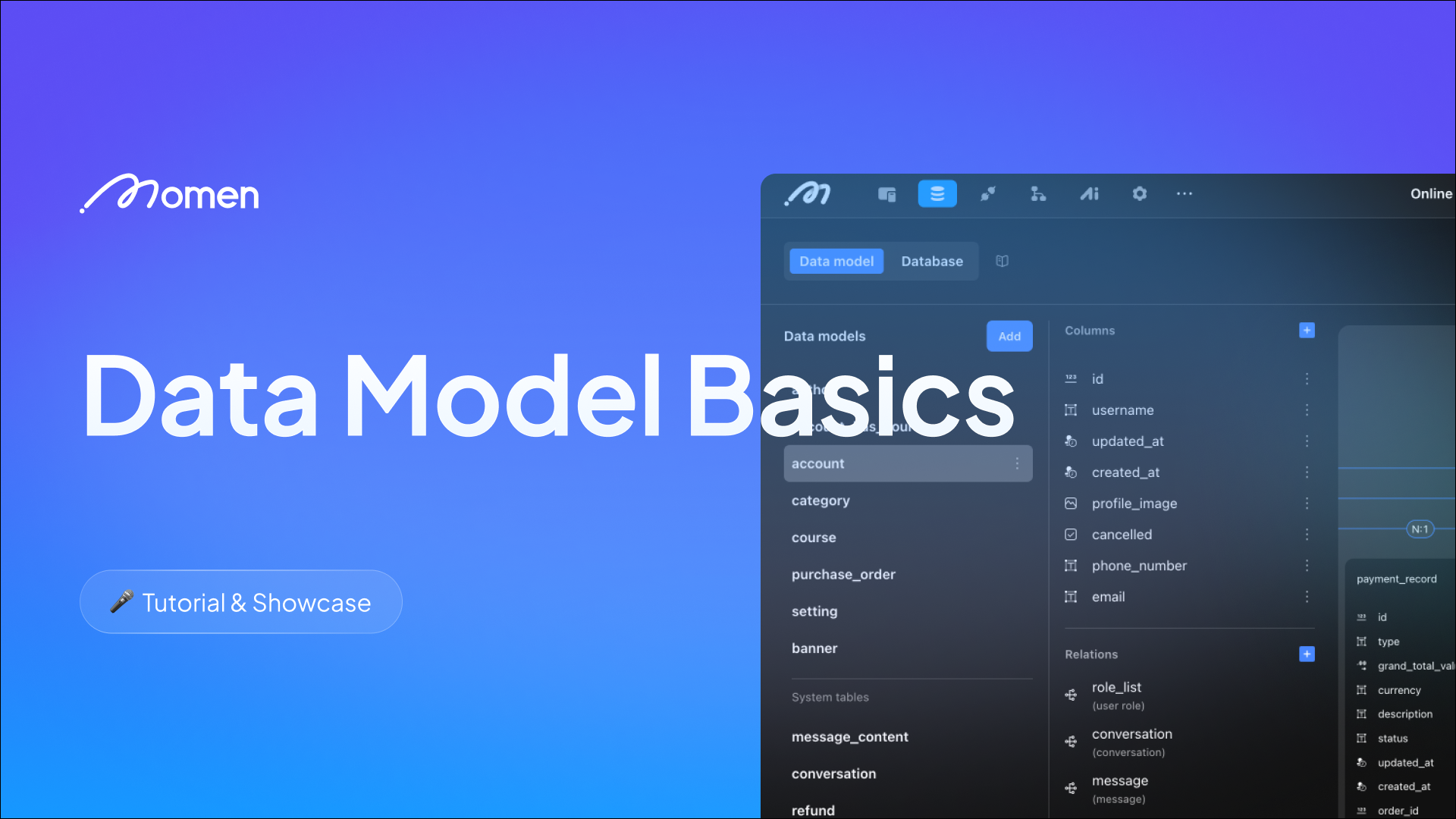Open the AI features icon
This screenshot has height=819, width=1456.
[1089, 194]
